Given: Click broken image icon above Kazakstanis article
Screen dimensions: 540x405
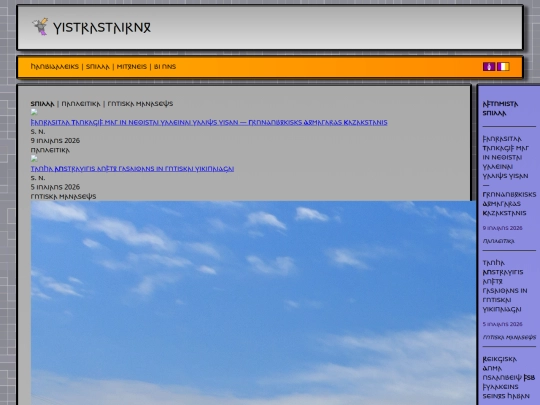Looking at the screenshot, I should click(x=34, y=112).
